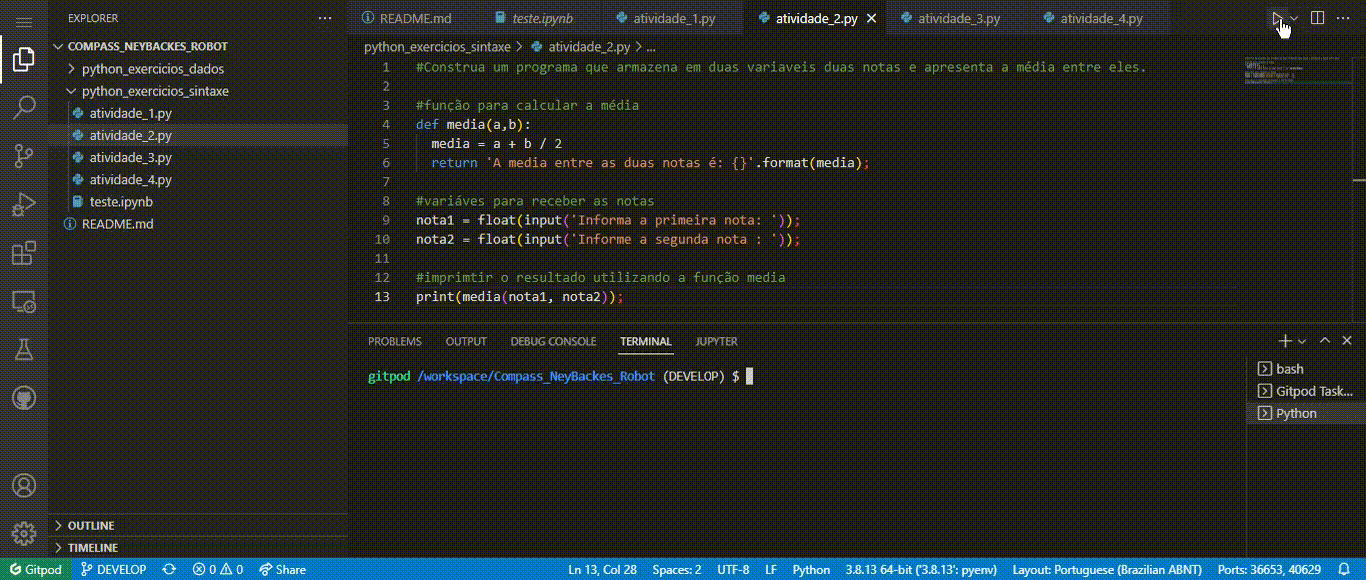Close the terminal panel
The image size is (1366, 580).
(1347, 341)
